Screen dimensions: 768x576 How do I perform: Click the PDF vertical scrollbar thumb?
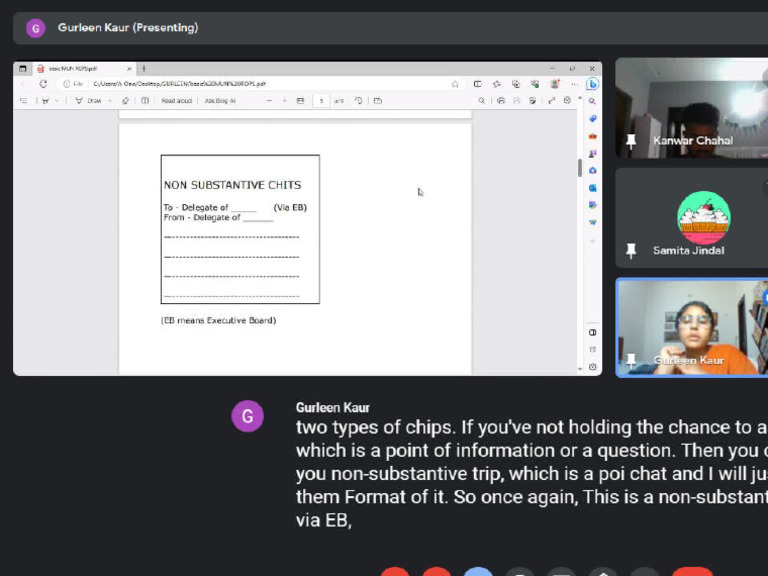tap(580, 168)
